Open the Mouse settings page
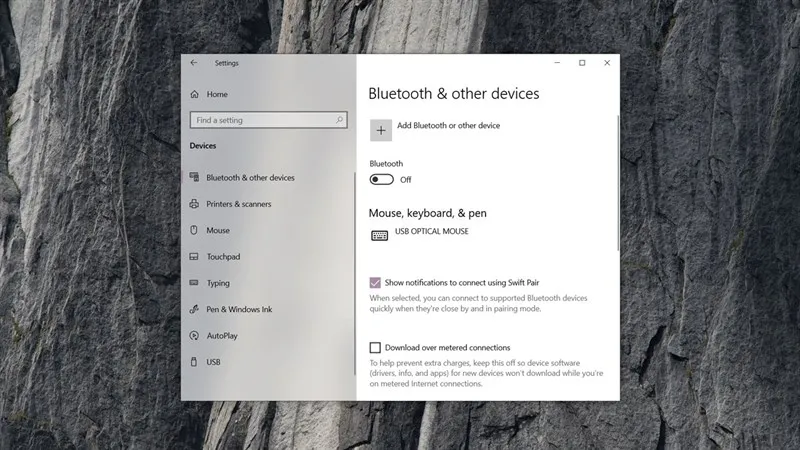Viewport: 800px width, 450px height. (218, 230)
